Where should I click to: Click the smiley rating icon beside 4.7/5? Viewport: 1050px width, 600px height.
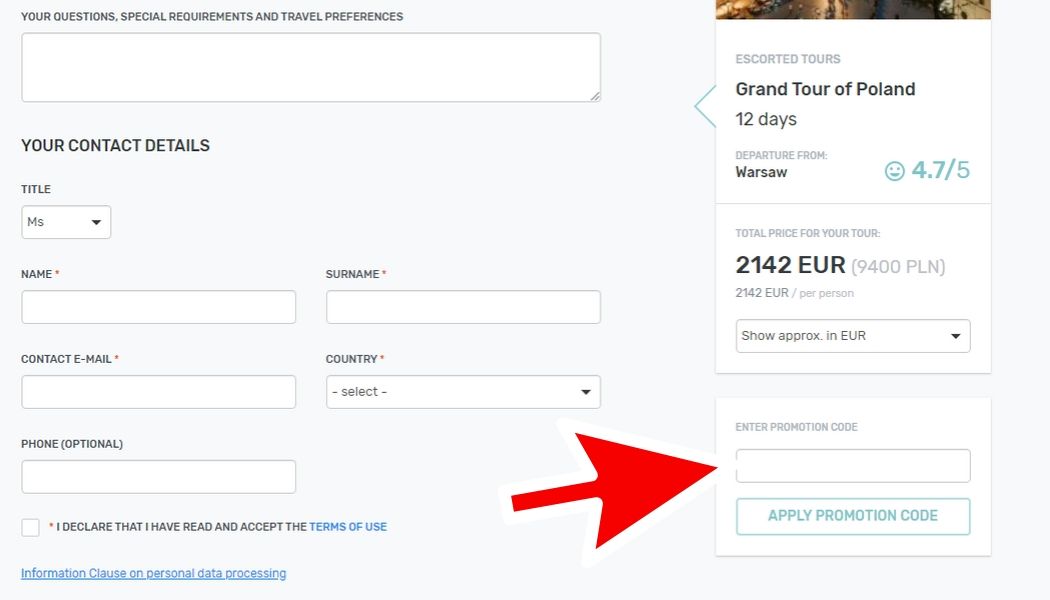click(x=895, y=171)
